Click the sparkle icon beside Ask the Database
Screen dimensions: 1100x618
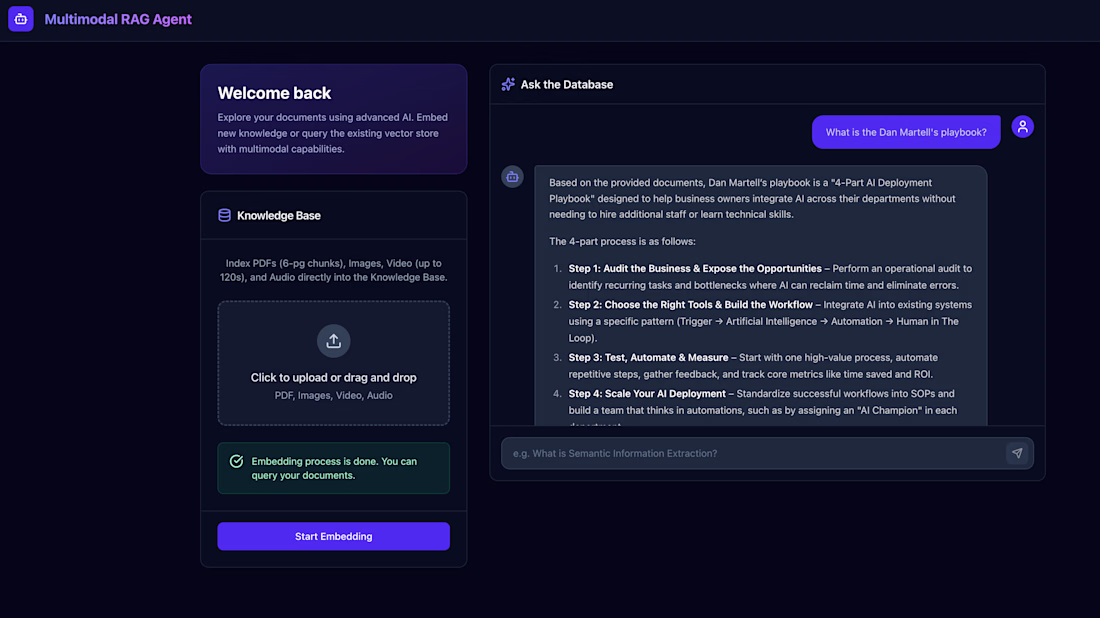[x=508, y=84]
